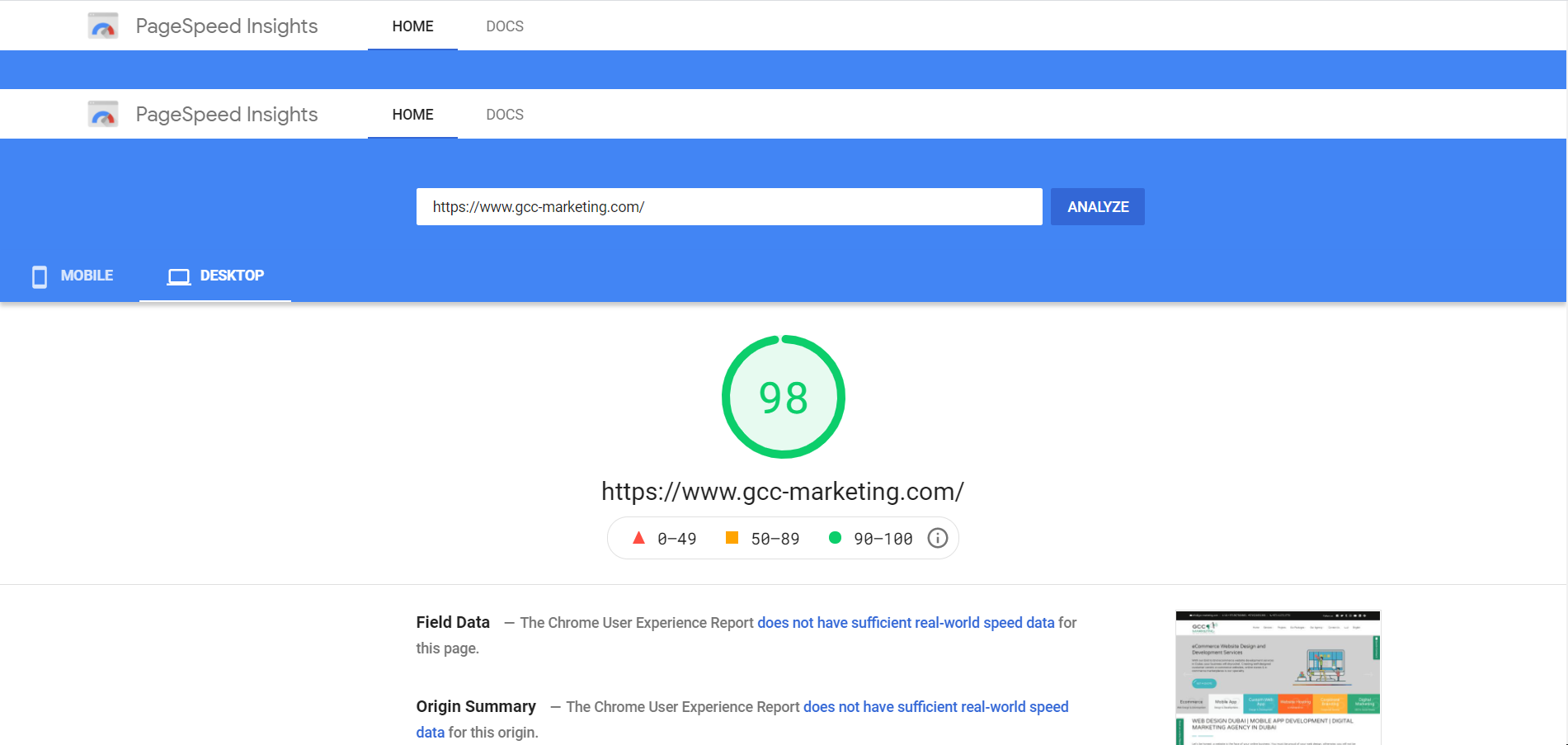
Task: Select the DESKTOP tab label
Action: [x=232, y=276]
